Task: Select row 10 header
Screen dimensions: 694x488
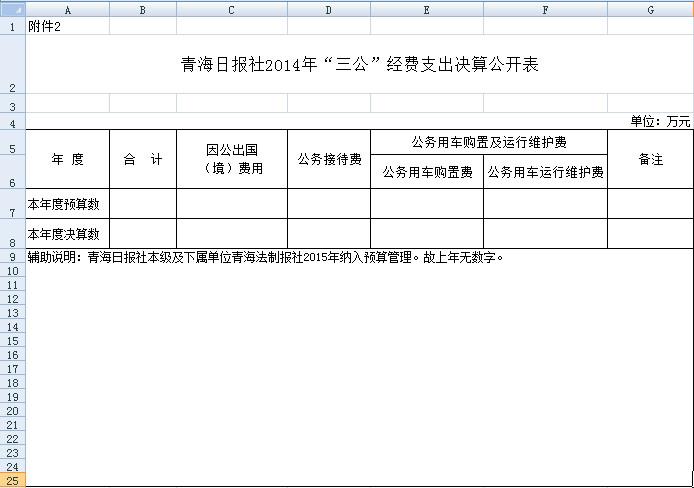Action: pos(13,271)
